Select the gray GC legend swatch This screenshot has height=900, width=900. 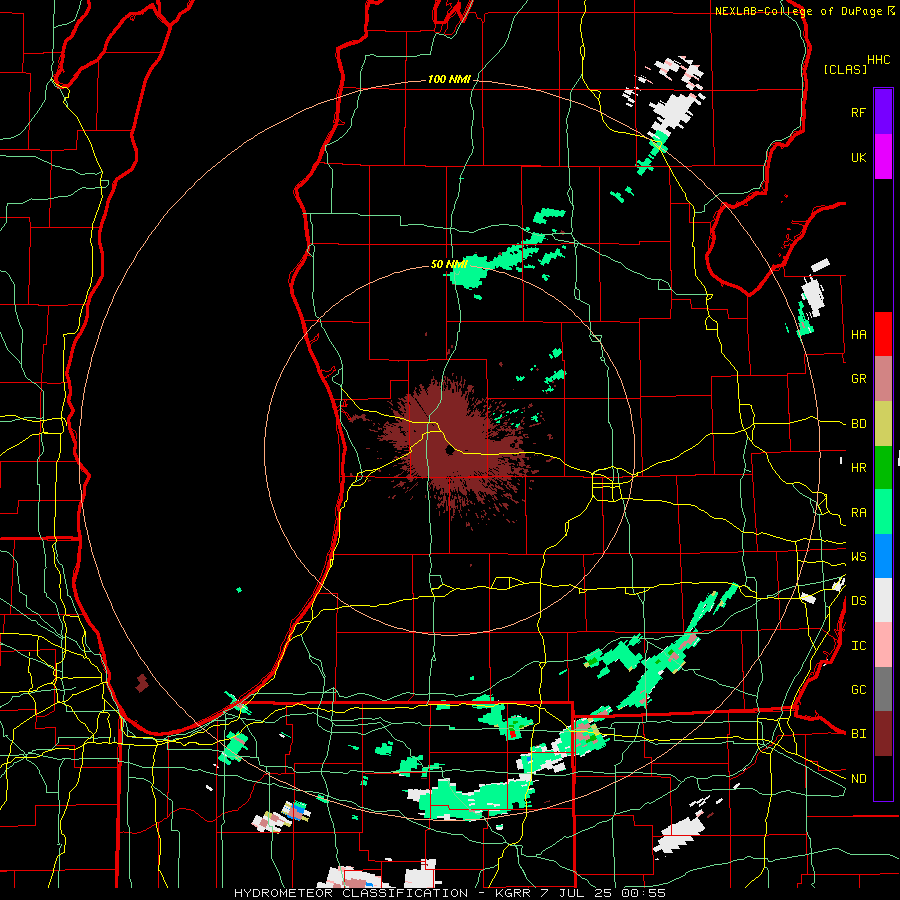coord(883,689)
